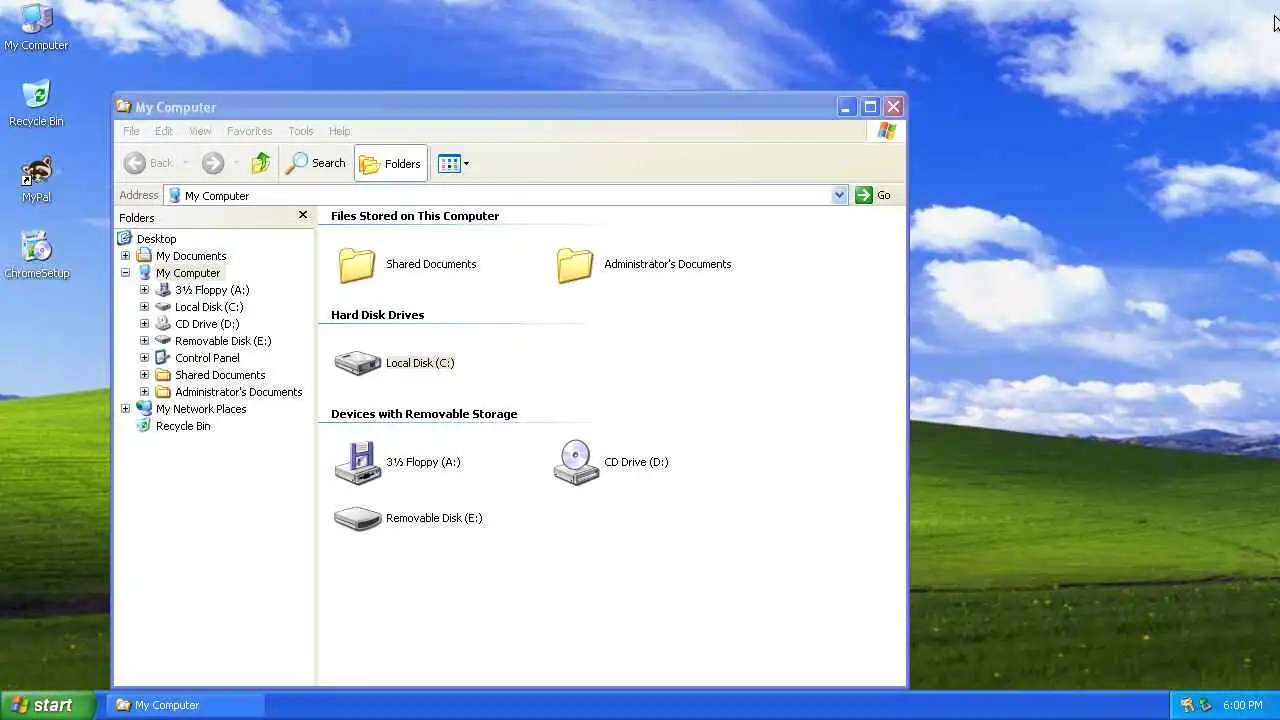The image size is (1280, 720).
Task: Expand Administrator's Documents tree node
Action: [144, 392]
